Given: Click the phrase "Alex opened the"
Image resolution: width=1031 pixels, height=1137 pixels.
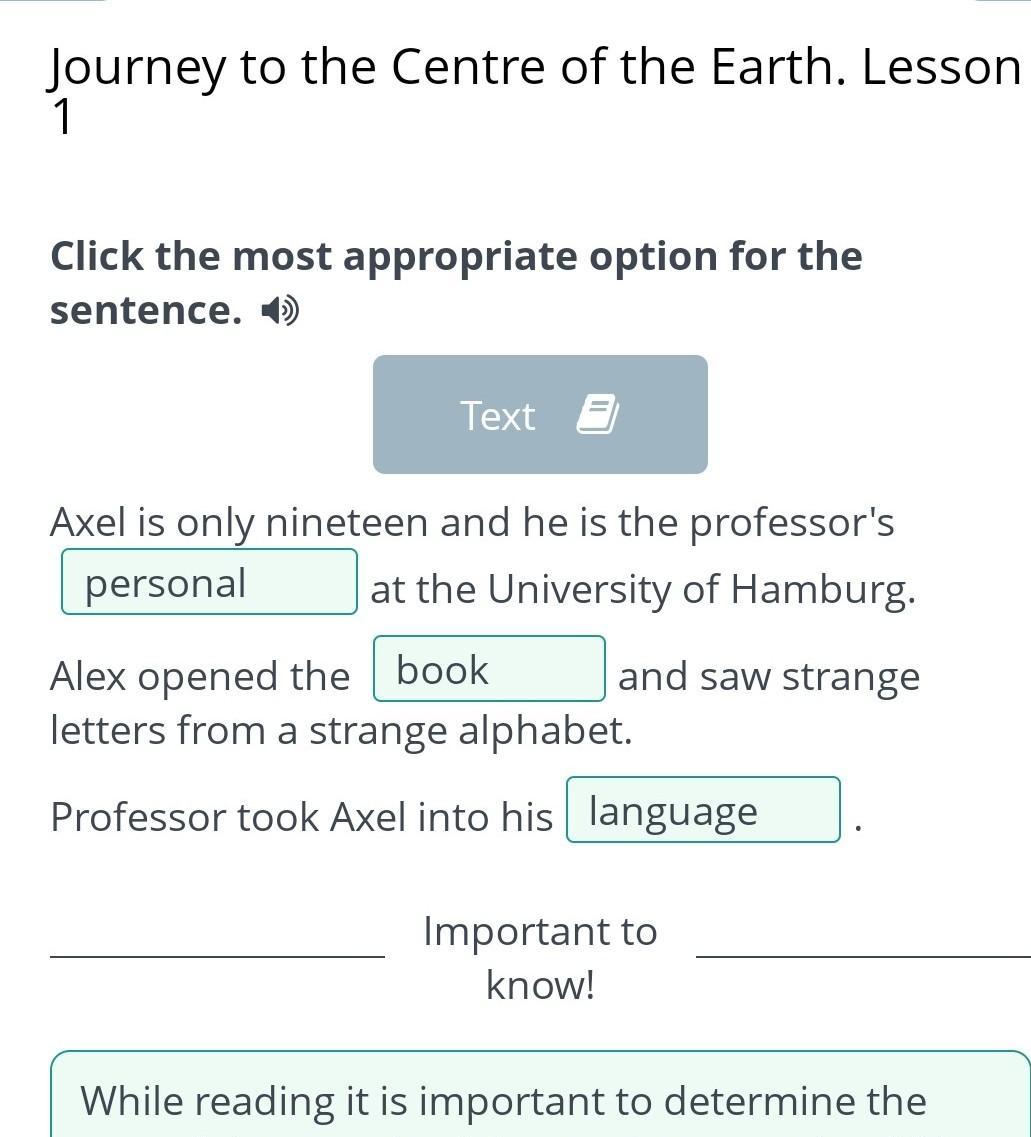Looking at the screenshot, I should (200, 676).
